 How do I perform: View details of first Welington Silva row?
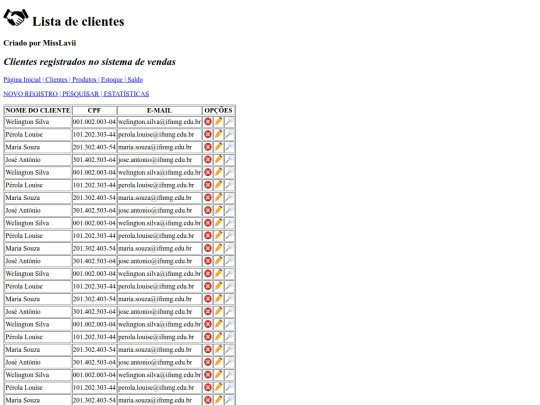pos(229,122)
